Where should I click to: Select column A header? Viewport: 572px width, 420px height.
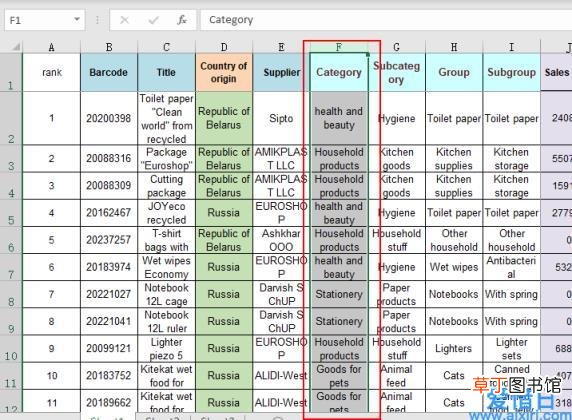(51, 47)
